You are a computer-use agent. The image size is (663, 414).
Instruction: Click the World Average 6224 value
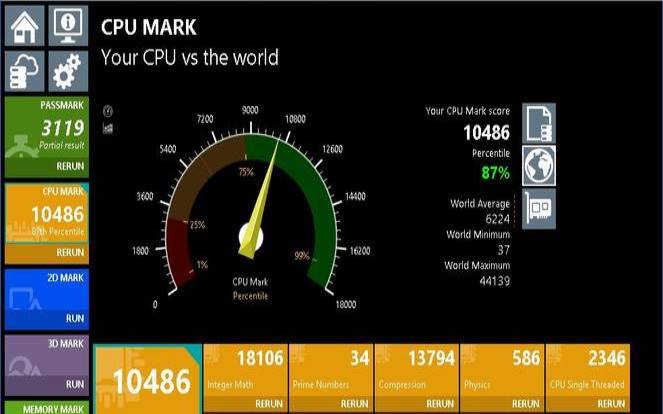pos(498,219)
